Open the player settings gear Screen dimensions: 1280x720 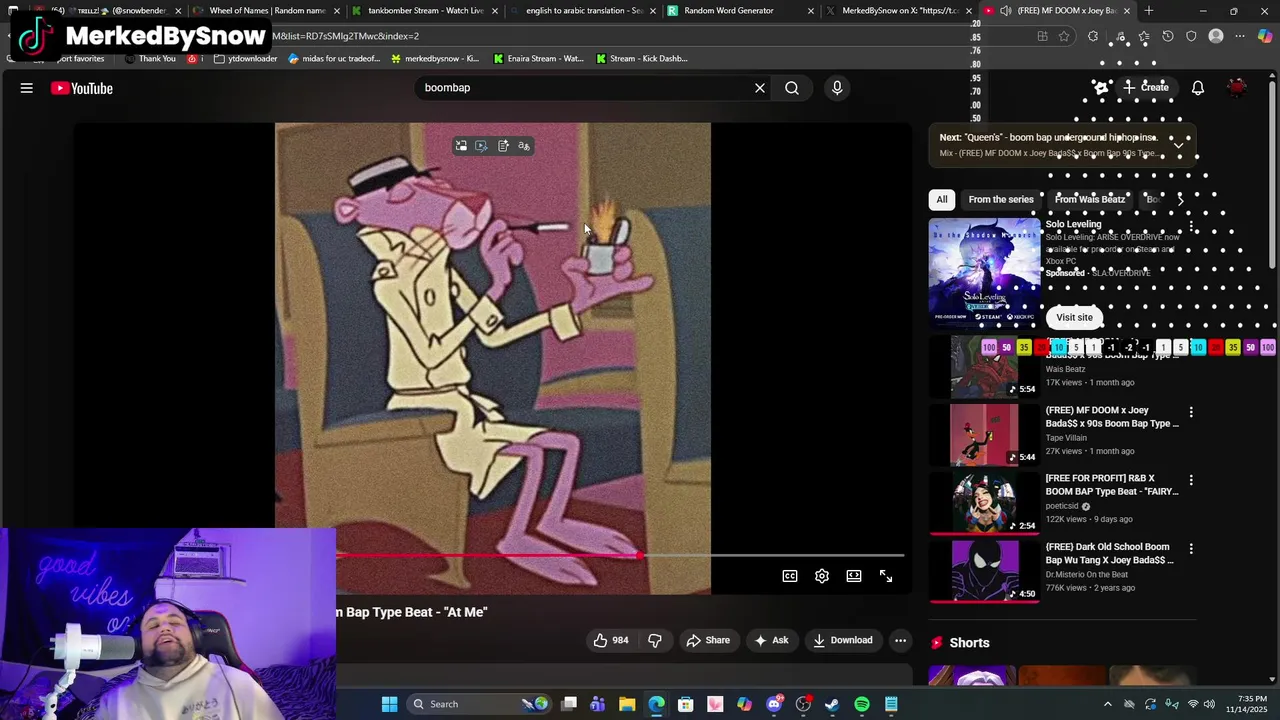tap(822, 576)
